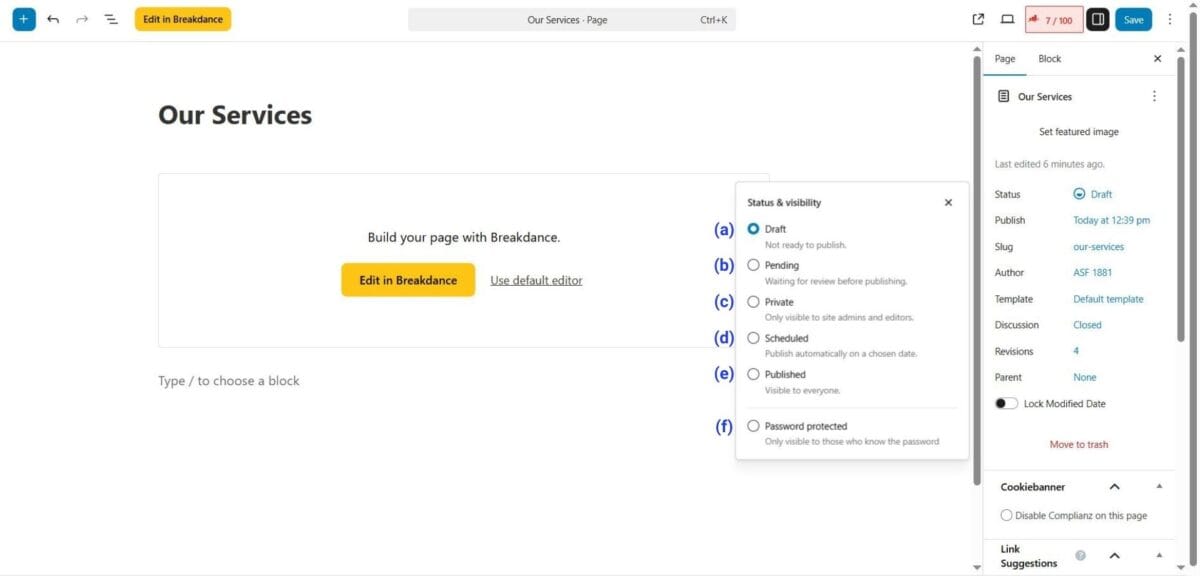Switch to the Block tab

1049,59
